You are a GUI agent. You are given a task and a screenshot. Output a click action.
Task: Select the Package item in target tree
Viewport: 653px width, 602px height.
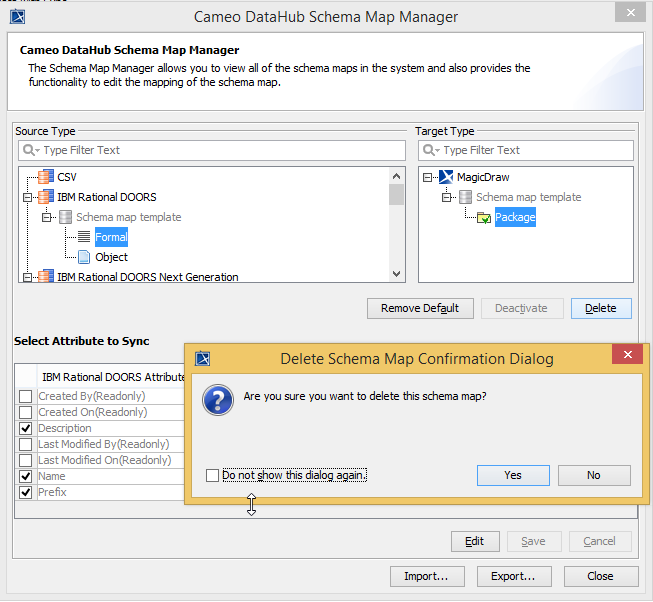(515, 217)
